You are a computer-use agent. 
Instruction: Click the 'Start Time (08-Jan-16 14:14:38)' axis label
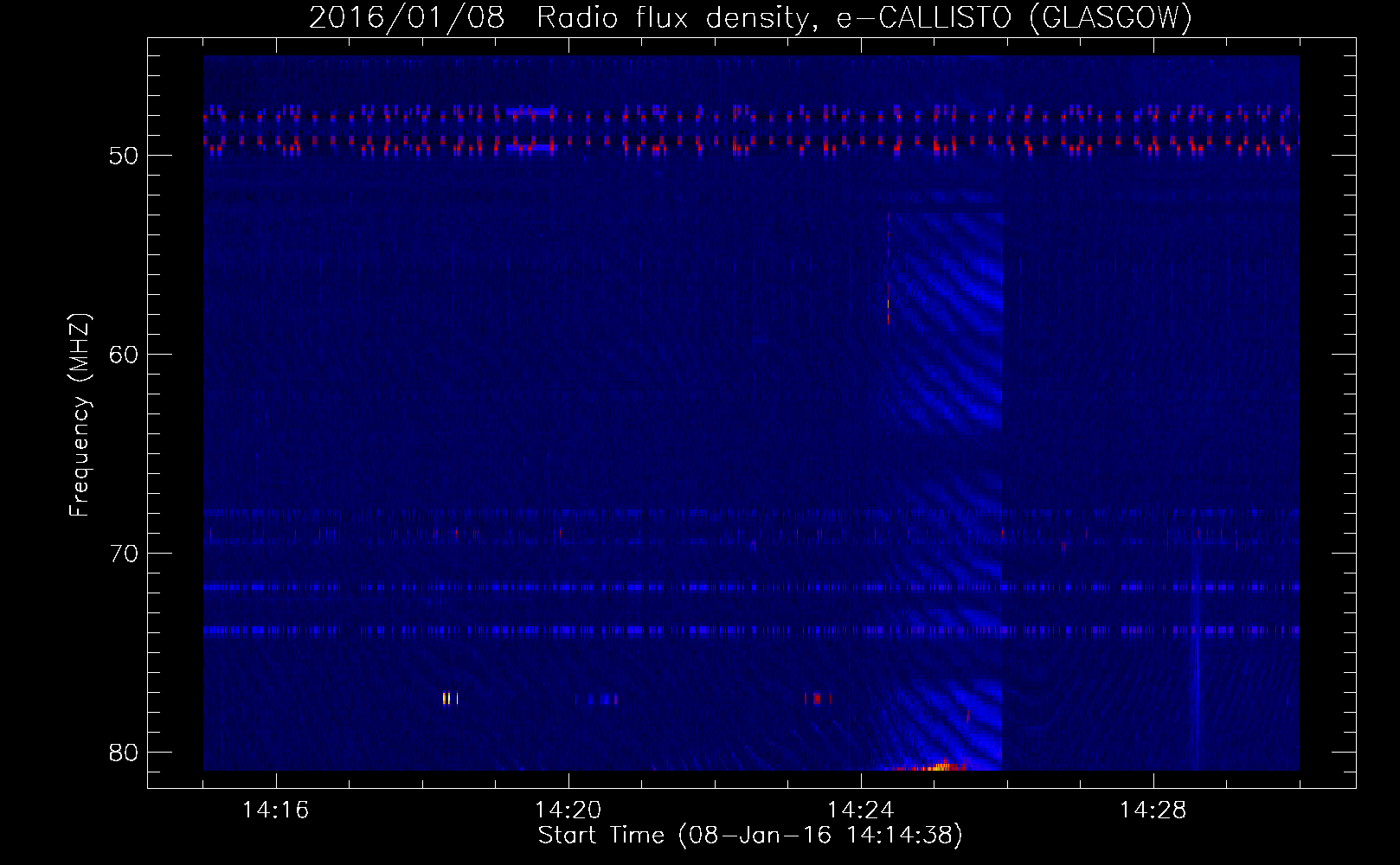[x=750, y=836]
